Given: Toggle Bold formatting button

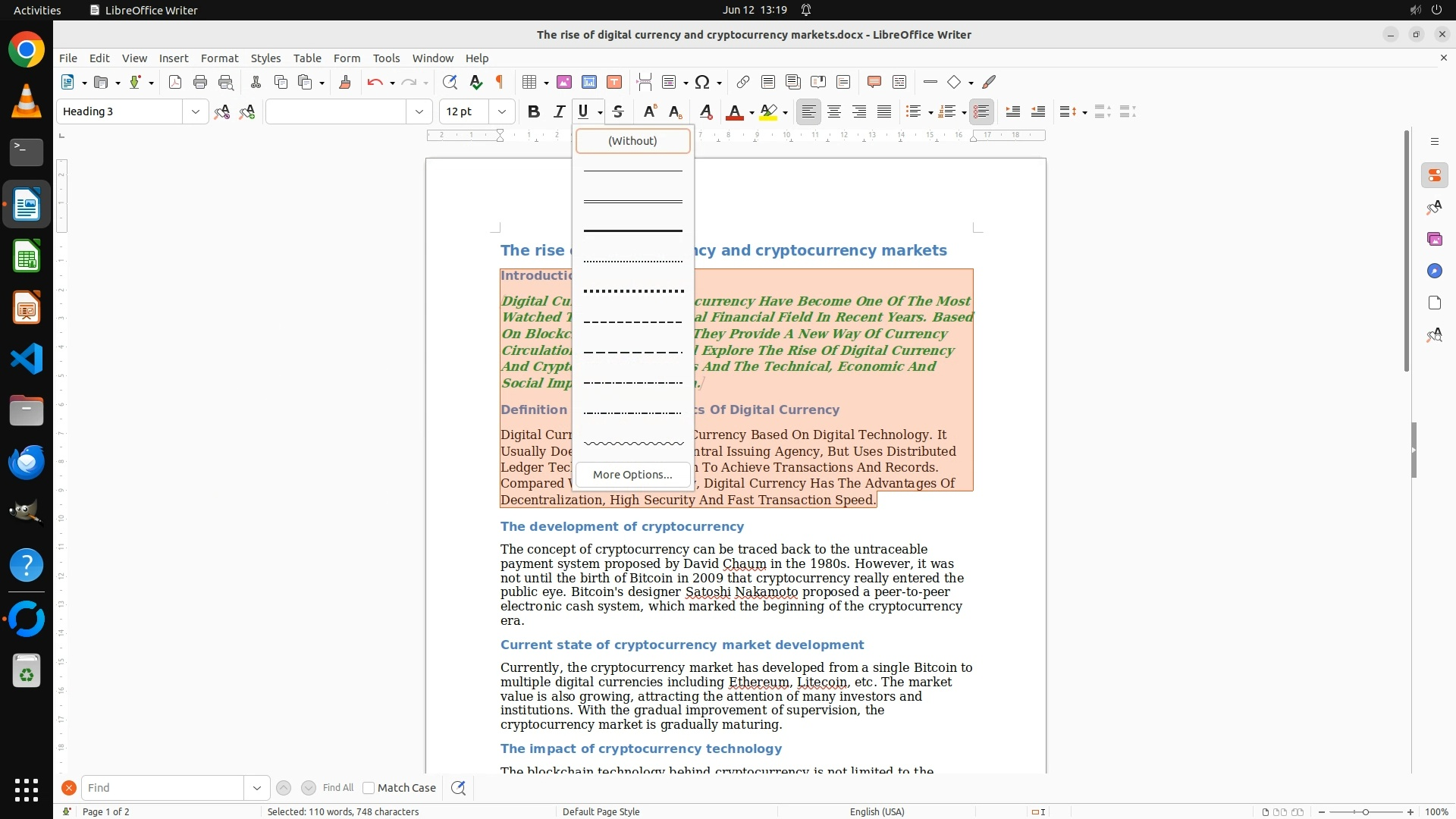Looking at the screenshot, I should click(533, 111).
